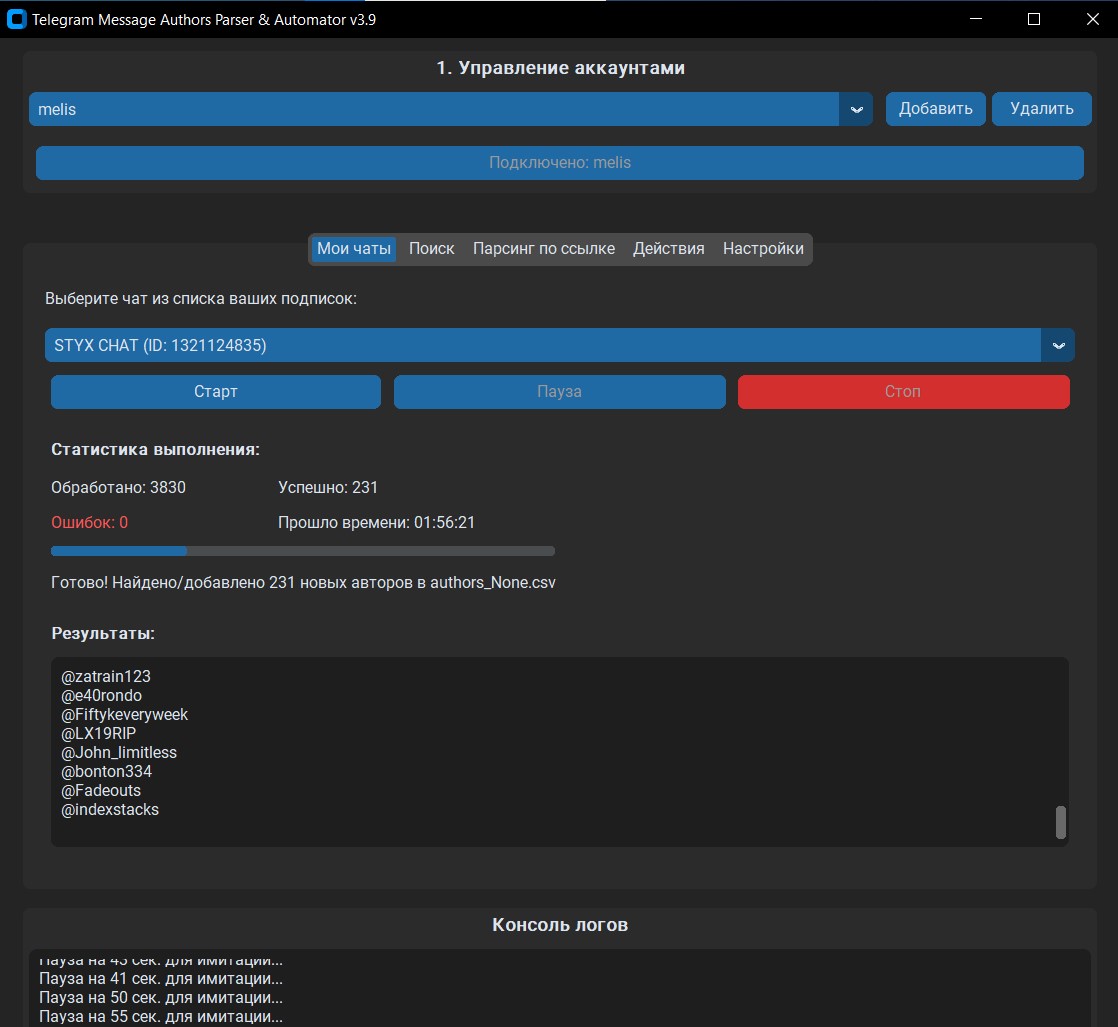The height and width of the screenshot is (1027, 1118).
Task: Switch to the Настройки tab
Action: pyautogui.click(x=763, y=249)
